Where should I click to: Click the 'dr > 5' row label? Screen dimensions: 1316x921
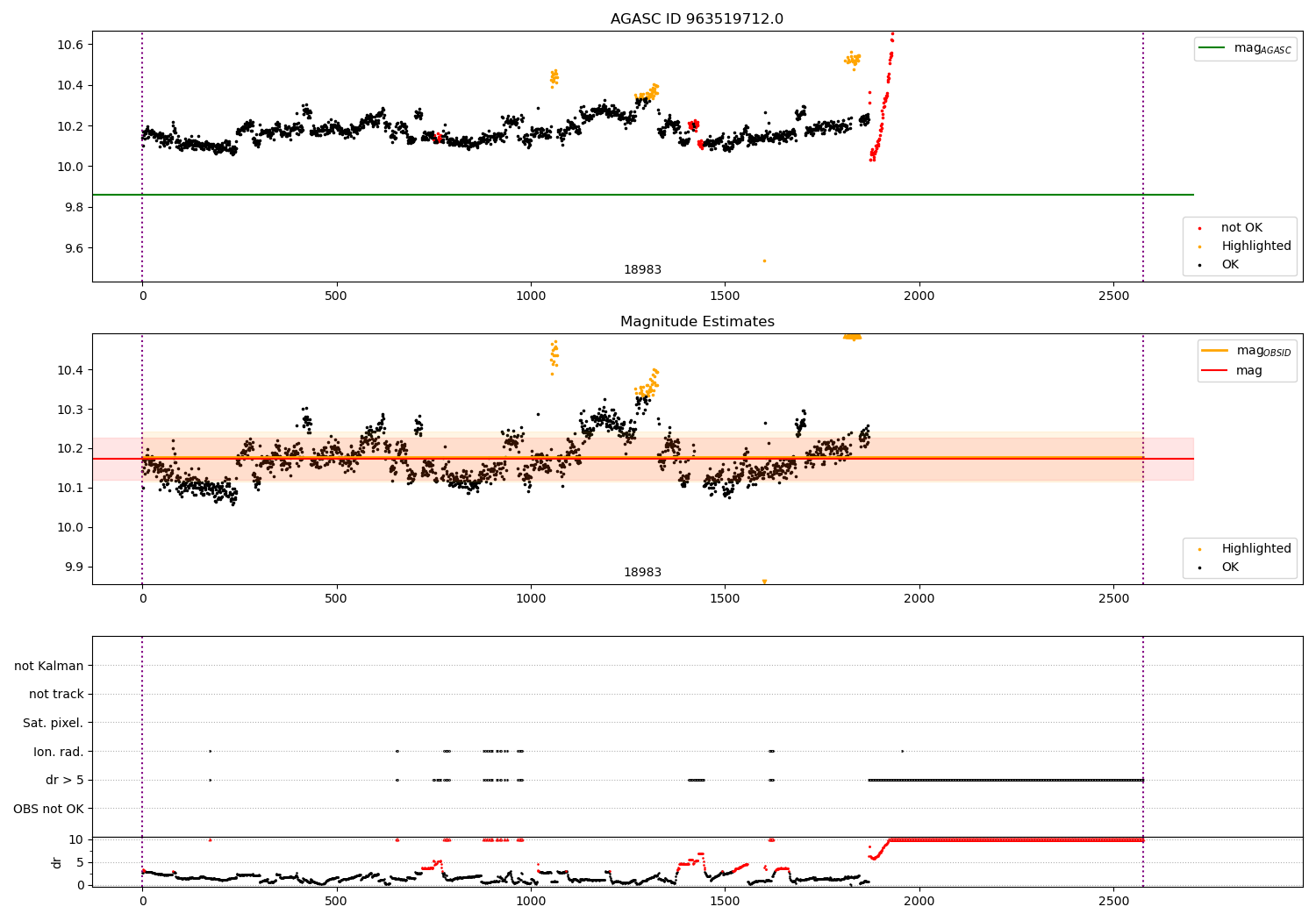coord(65,780)
